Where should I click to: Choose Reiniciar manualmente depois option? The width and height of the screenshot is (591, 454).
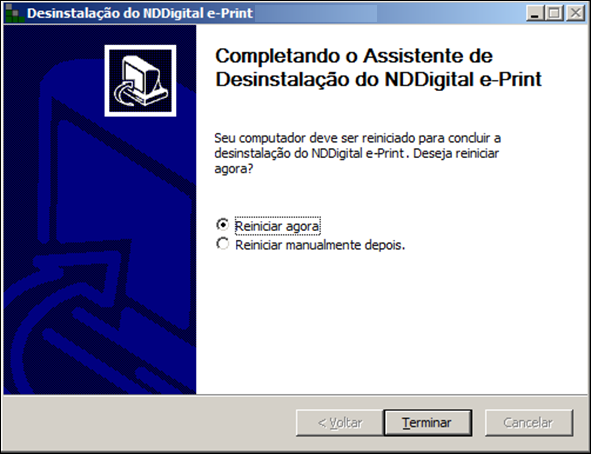[222, 244]
